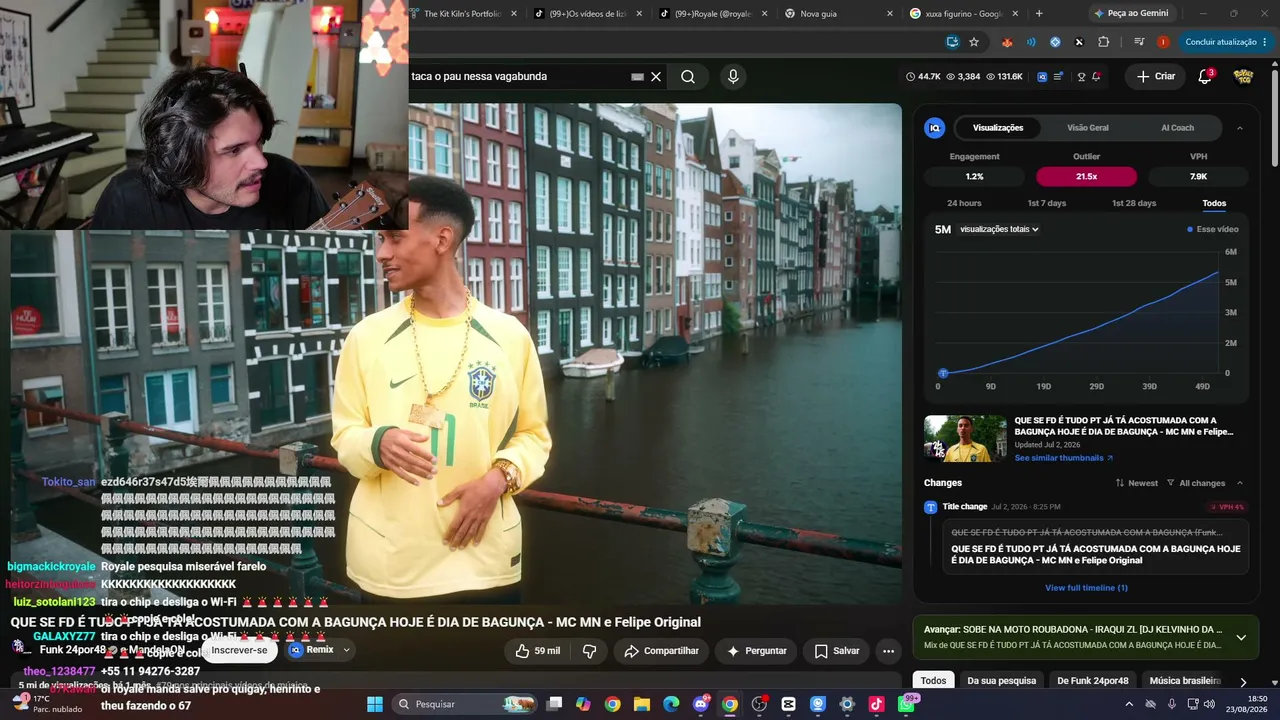
Task: Open the on-screen keyboard in the search box
Action: click(637, 76)
